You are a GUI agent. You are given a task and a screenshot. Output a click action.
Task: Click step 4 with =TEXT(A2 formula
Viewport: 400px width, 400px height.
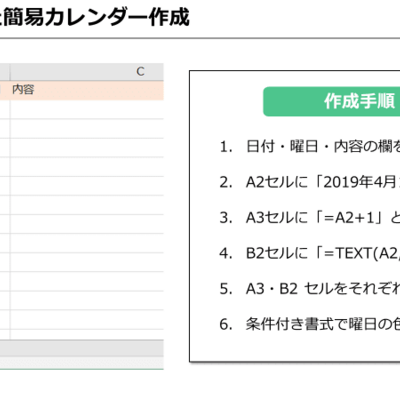tap(309, 253)
